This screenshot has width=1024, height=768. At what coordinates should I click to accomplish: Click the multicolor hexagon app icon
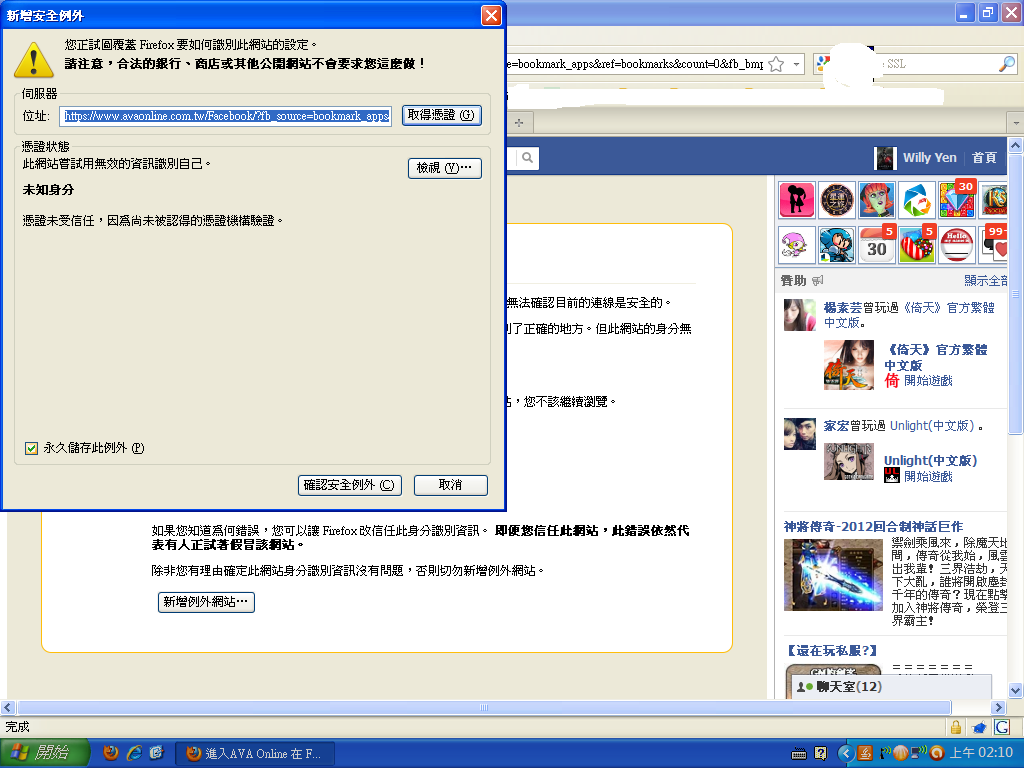(917, 199)
